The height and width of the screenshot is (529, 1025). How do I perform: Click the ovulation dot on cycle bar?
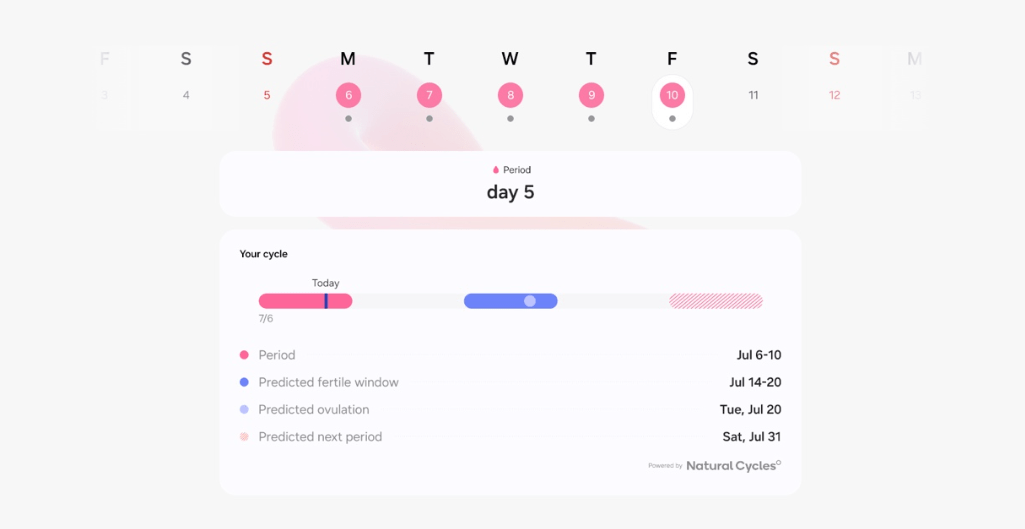point(530,301)
